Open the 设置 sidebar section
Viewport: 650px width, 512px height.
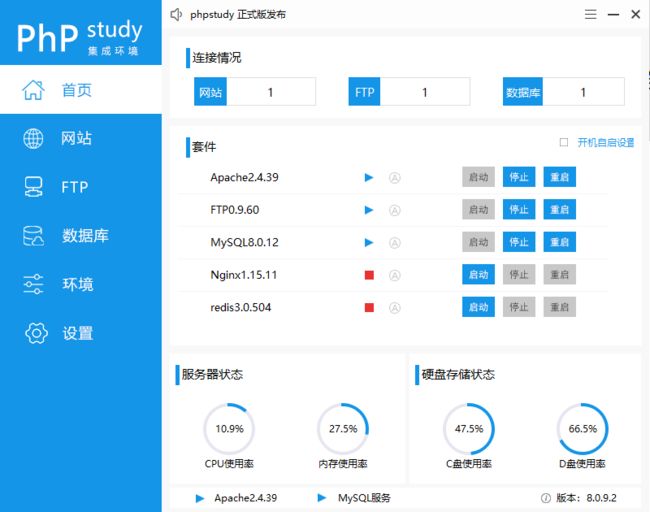pos(81,333)
